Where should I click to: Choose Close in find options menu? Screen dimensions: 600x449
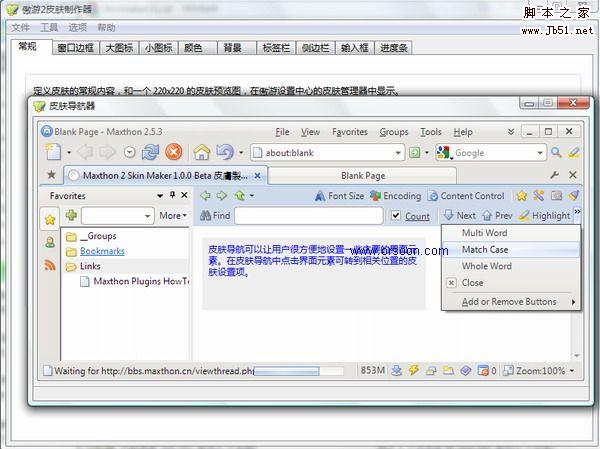point(511,283)
